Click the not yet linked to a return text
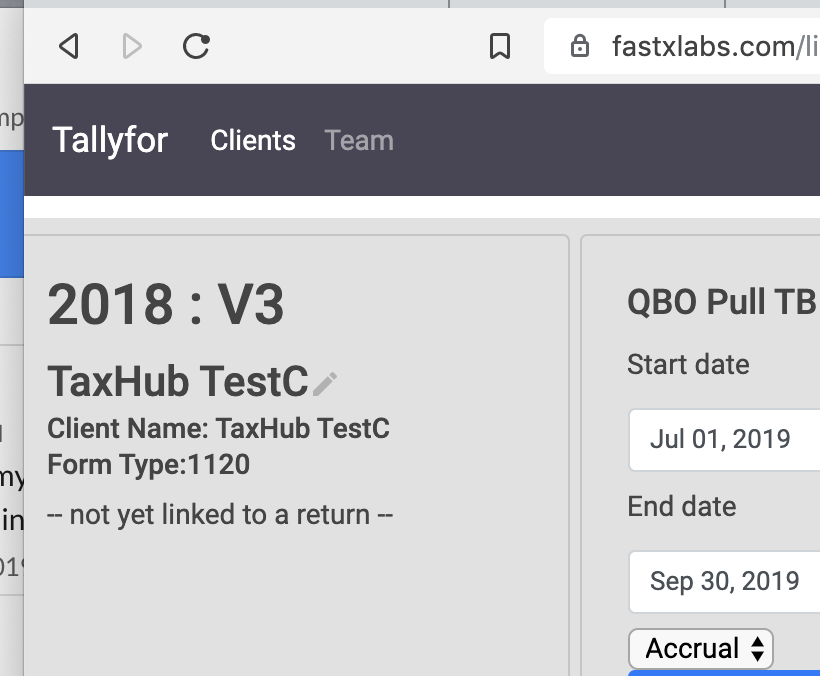The image size is (820, 676). coord(220,514)
